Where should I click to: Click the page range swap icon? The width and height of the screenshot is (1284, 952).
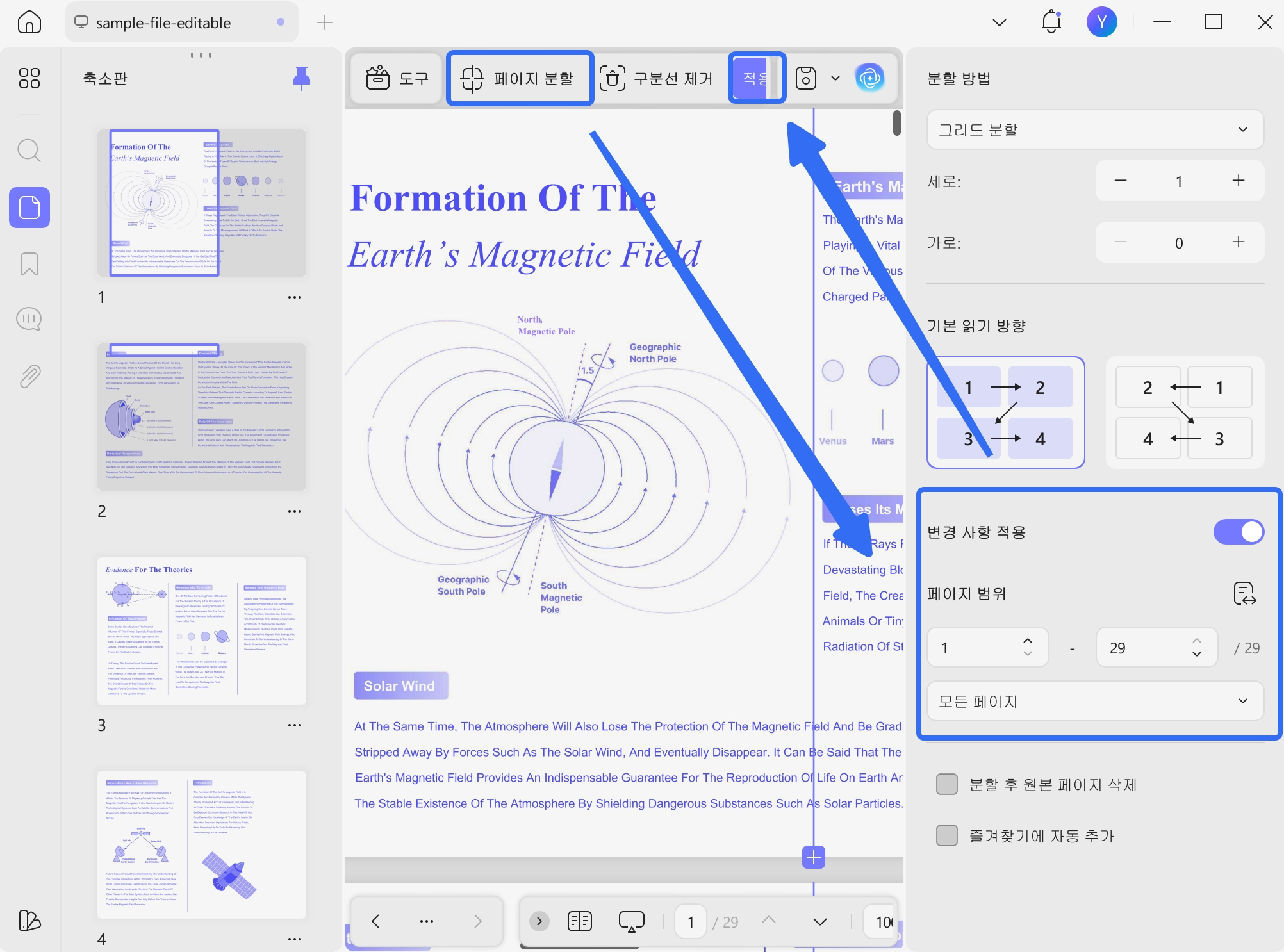[x=1244, y=594]
